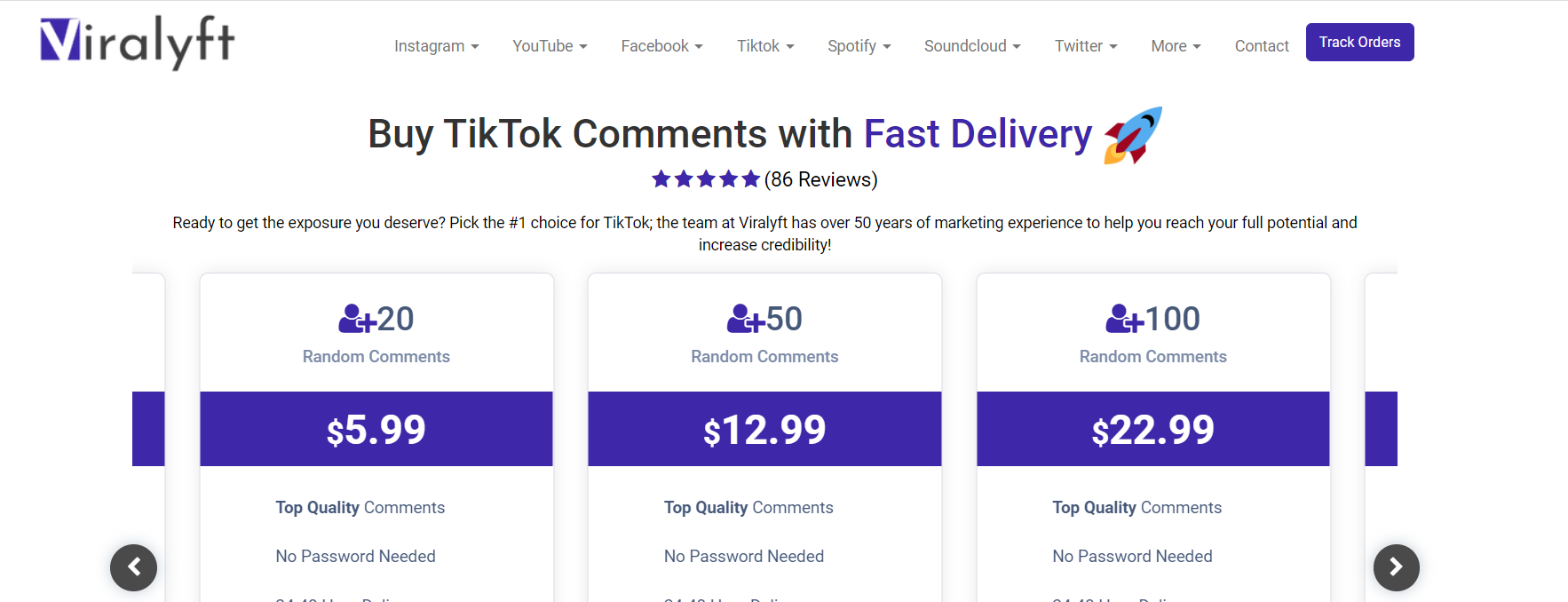The width and height of the screenshot is (1568, 602).
Task: Open the YouTube dropdown menu
Action: tap(550, 46)
